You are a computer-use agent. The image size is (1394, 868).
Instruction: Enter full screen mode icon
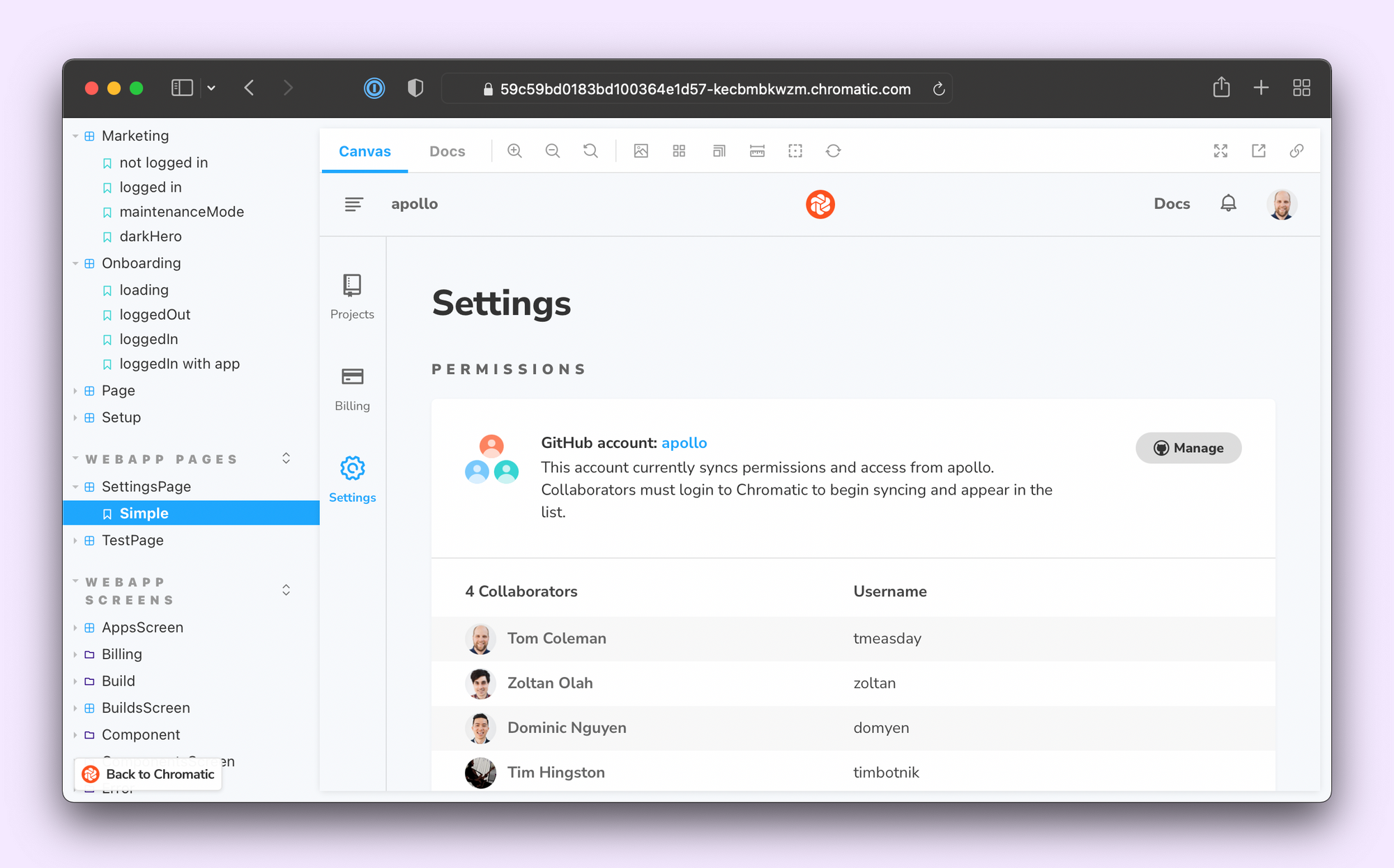(x=1220, y=151)
